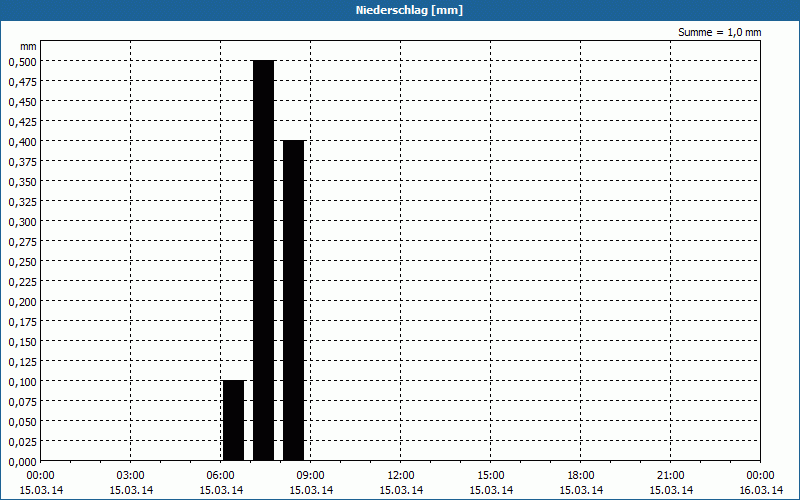Click the 0,400 y-axis value

(x=23, y=141)
